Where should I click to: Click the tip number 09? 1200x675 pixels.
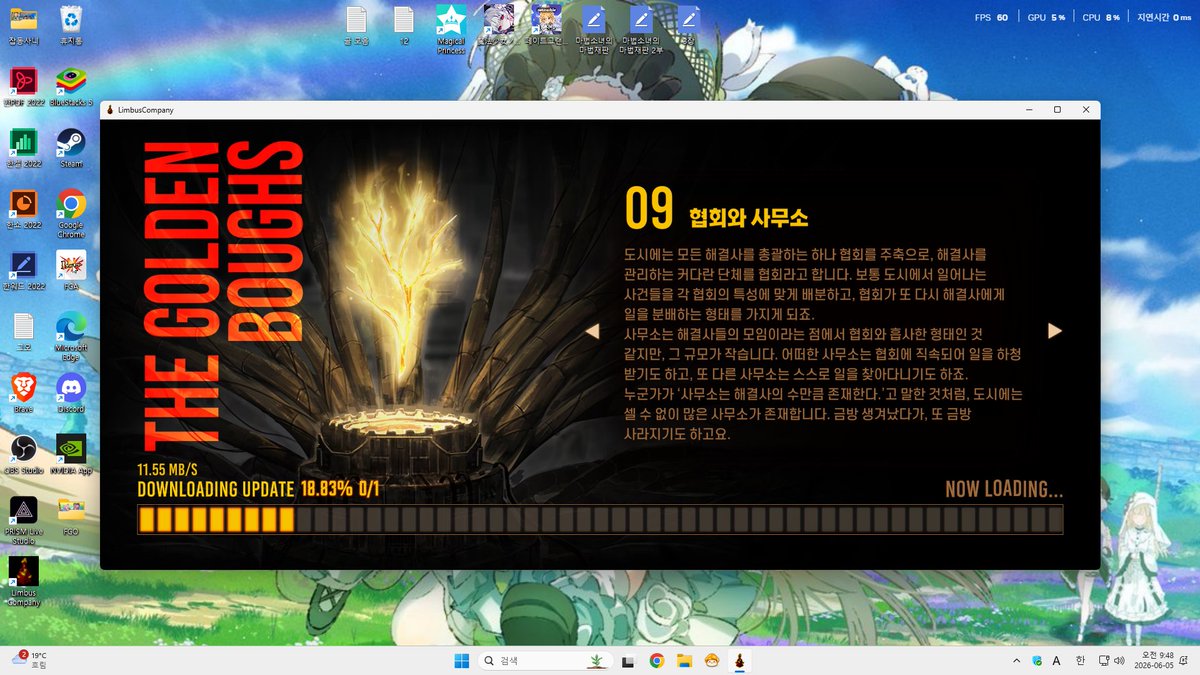coord(650,209)
